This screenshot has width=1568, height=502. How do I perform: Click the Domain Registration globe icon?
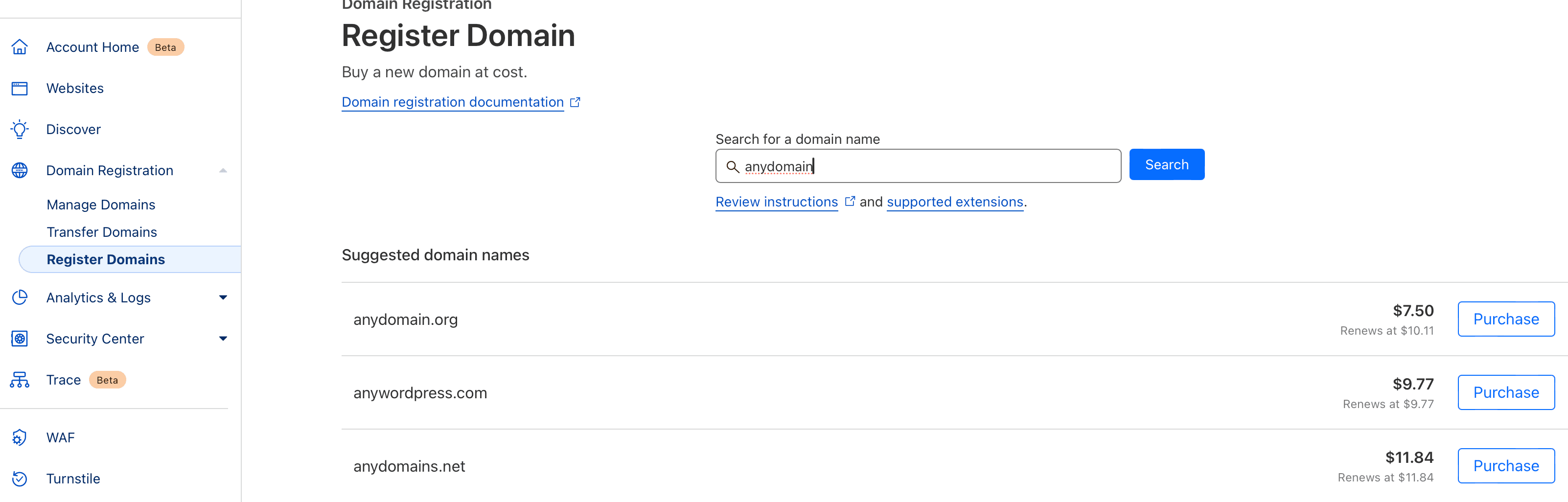[x=20, y=170]
